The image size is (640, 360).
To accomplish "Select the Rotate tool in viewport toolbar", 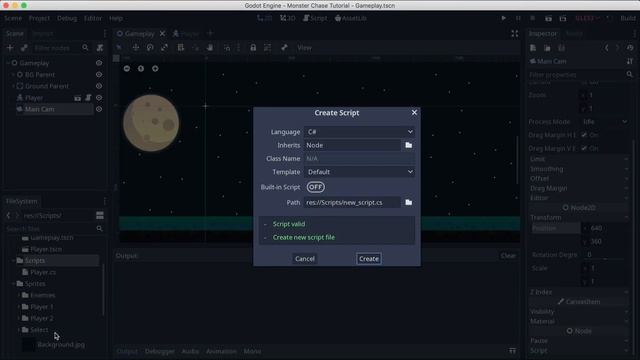I will (150, 48).
